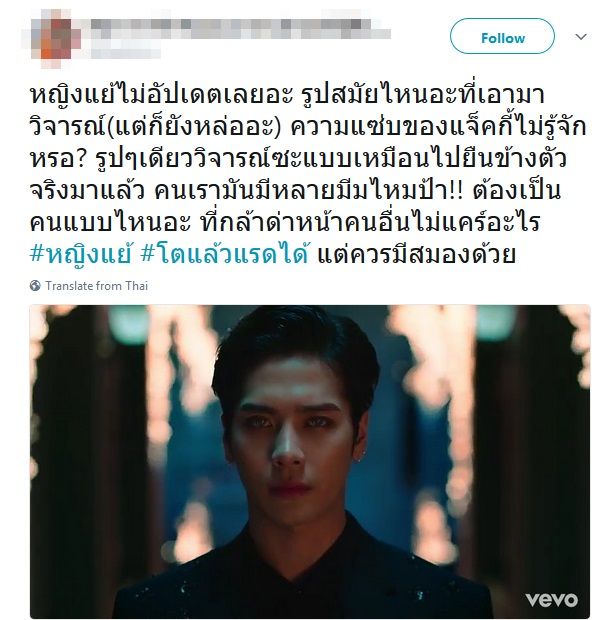Click tweet line beginning วิจารณ์(แต่ก็ยังหล่ออะ)
The image size is (615, 620).
pos(308,127)
